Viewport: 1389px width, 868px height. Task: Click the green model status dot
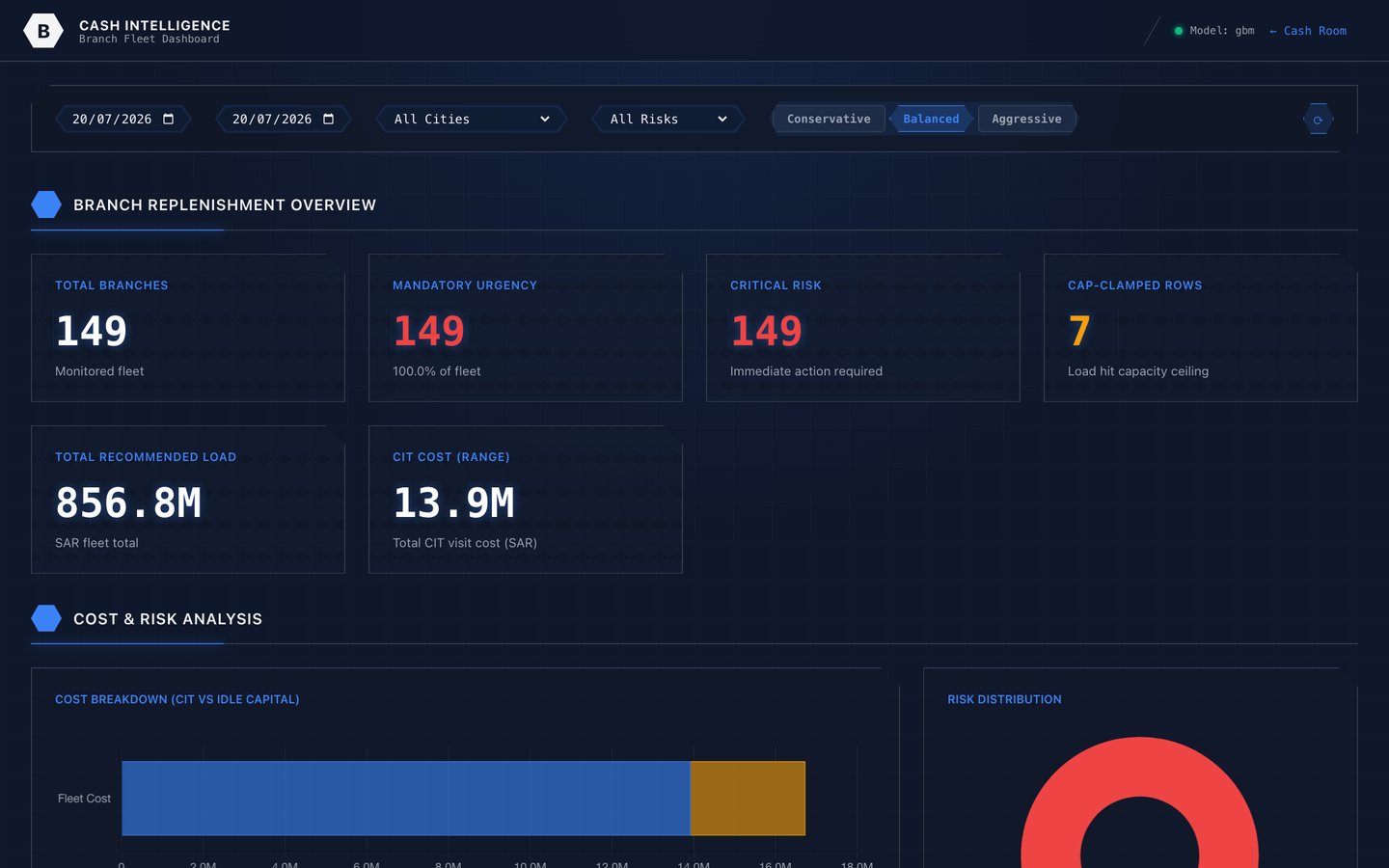(x=1178, y=31)
